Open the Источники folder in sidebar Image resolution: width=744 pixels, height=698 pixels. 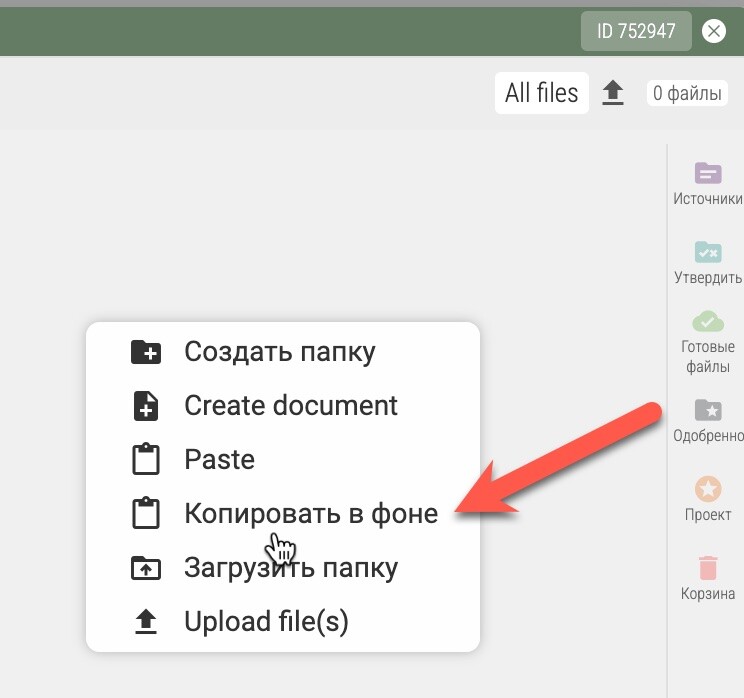point(708,174)
